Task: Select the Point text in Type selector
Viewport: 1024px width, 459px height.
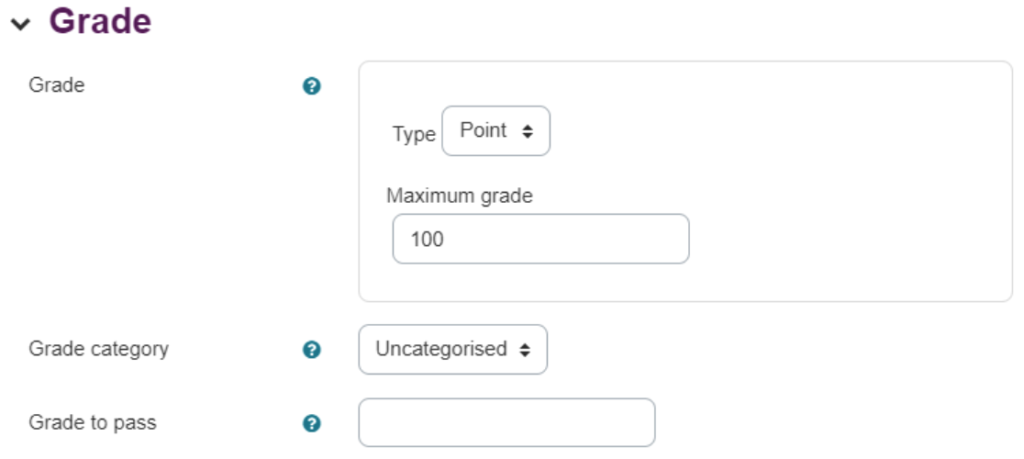Action: coord(483,130)
